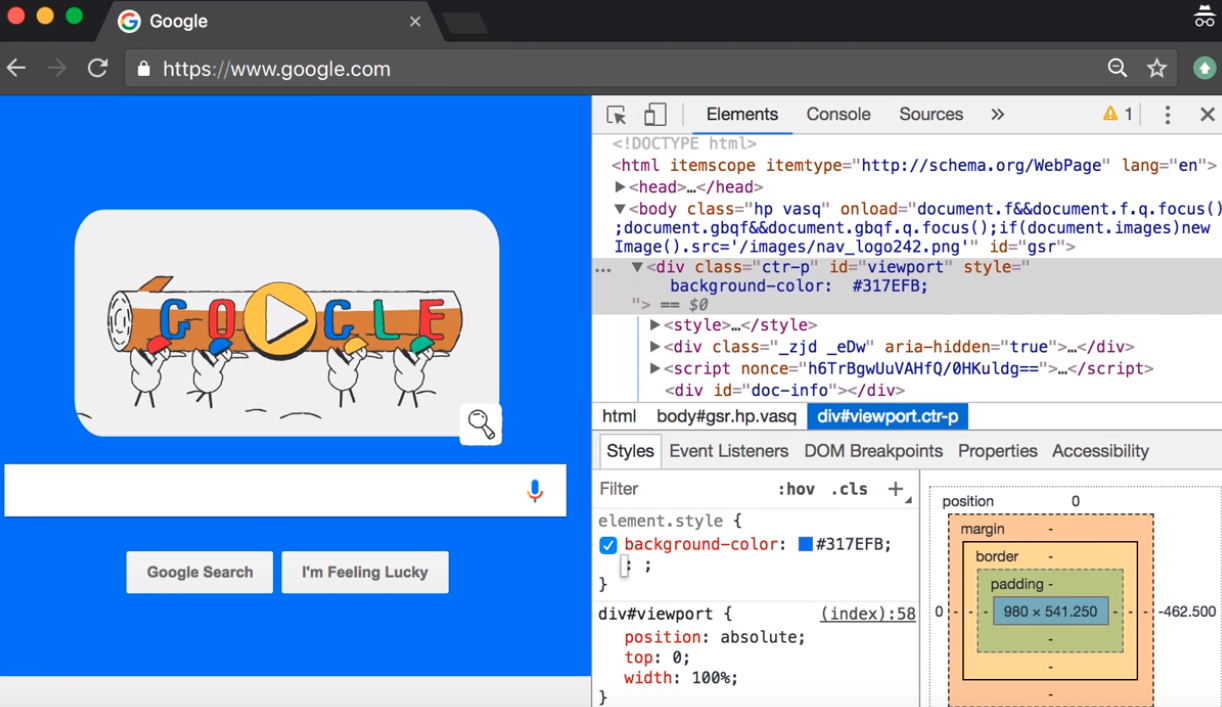Click the element.style selector text

coord(663,521)
